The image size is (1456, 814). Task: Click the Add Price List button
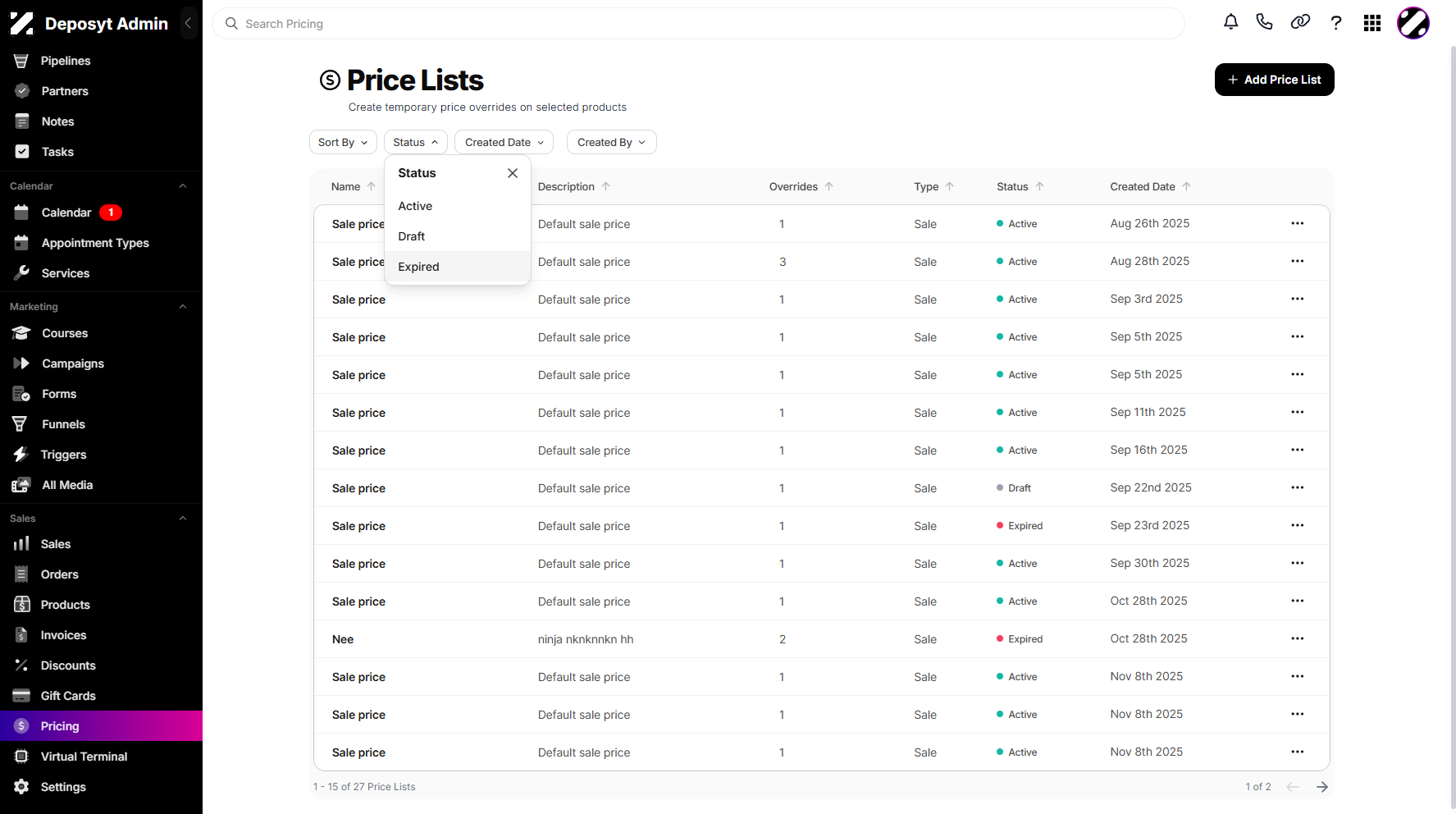click(x=1274, y=80)
